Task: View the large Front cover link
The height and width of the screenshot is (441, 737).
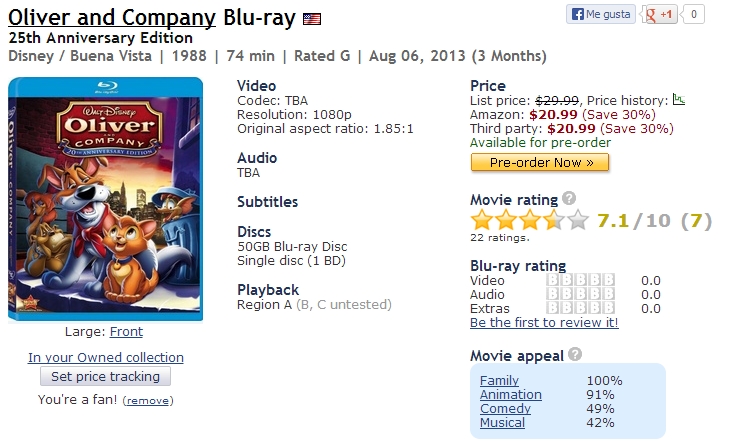Action: (126, 332)
